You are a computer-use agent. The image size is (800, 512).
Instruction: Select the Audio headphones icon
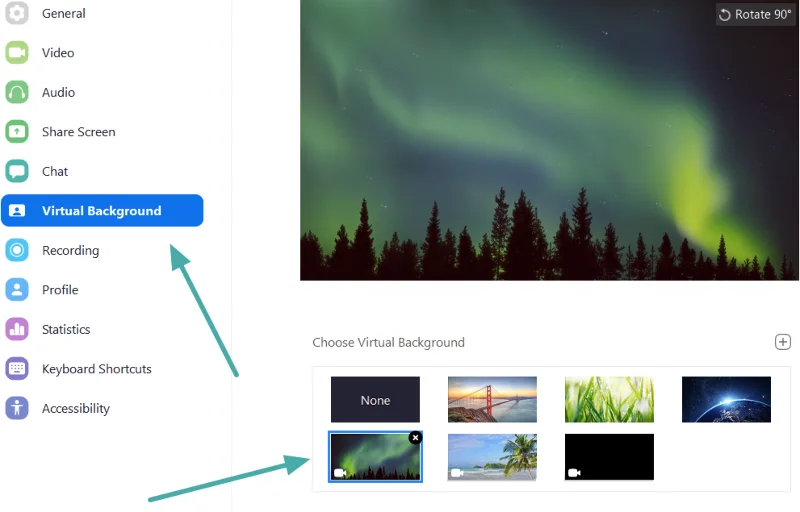pos(17,92)
